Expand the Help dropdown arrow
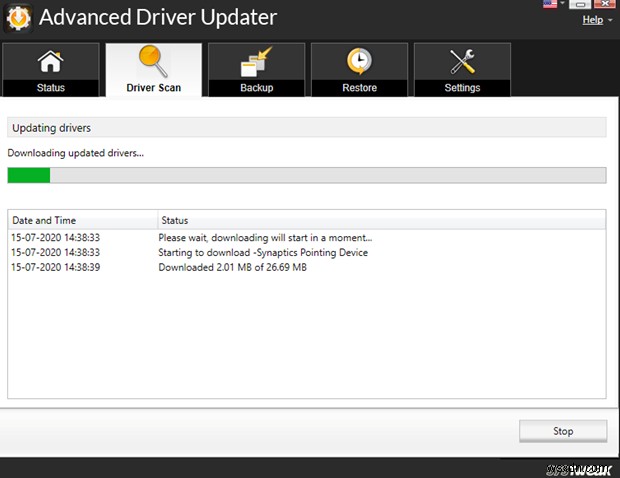 (610, 20)
